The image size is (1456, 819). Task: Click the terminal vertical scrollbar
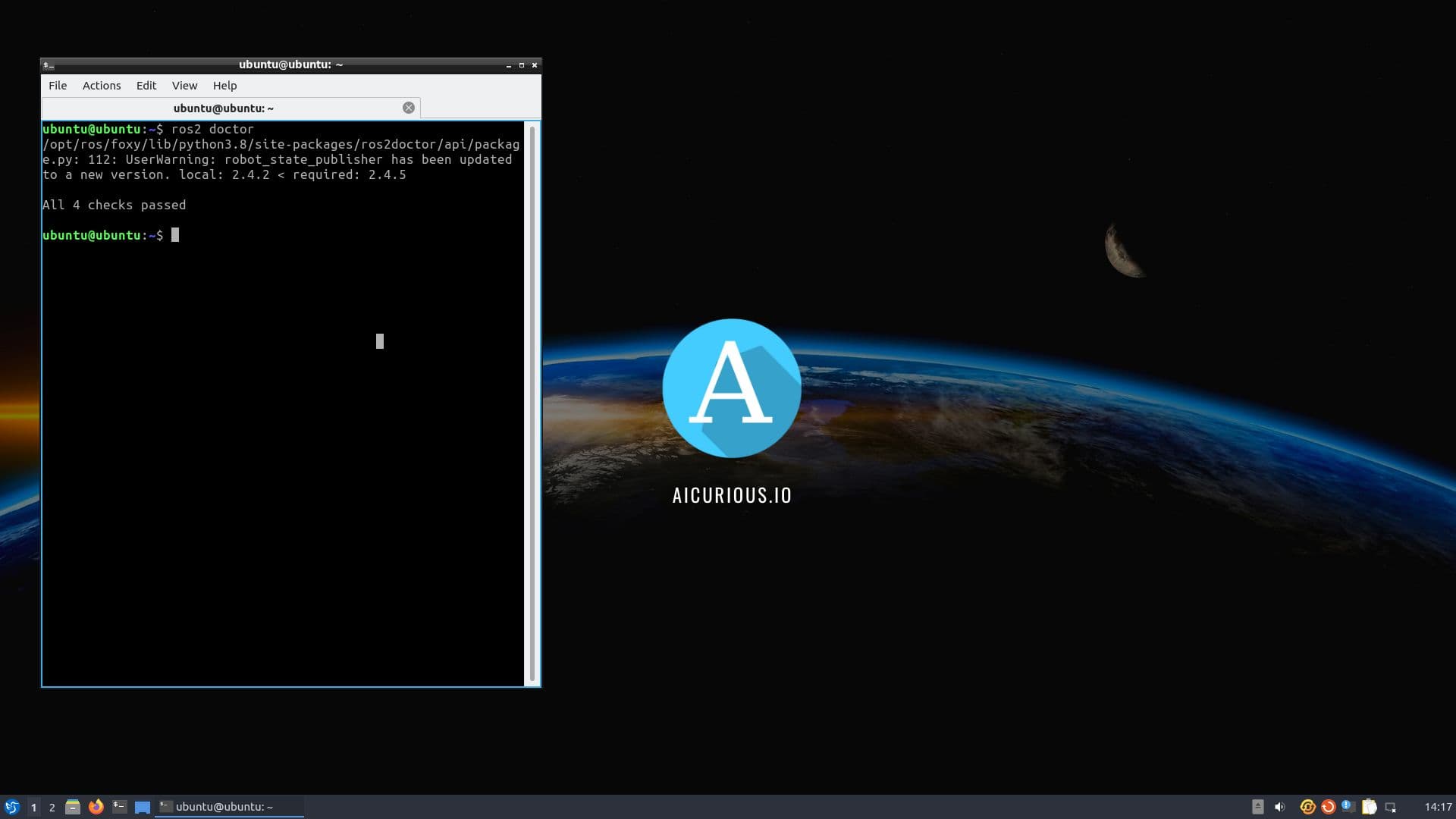tap(532, 402)
